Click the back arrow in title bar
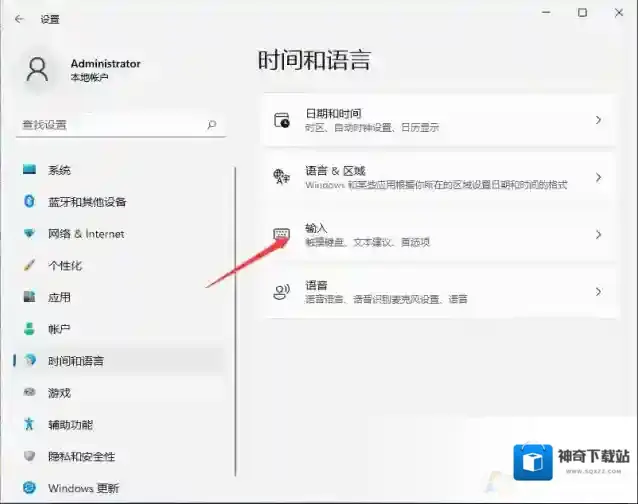The width and height of the screenshot is (638, 504). click(19, 18)
